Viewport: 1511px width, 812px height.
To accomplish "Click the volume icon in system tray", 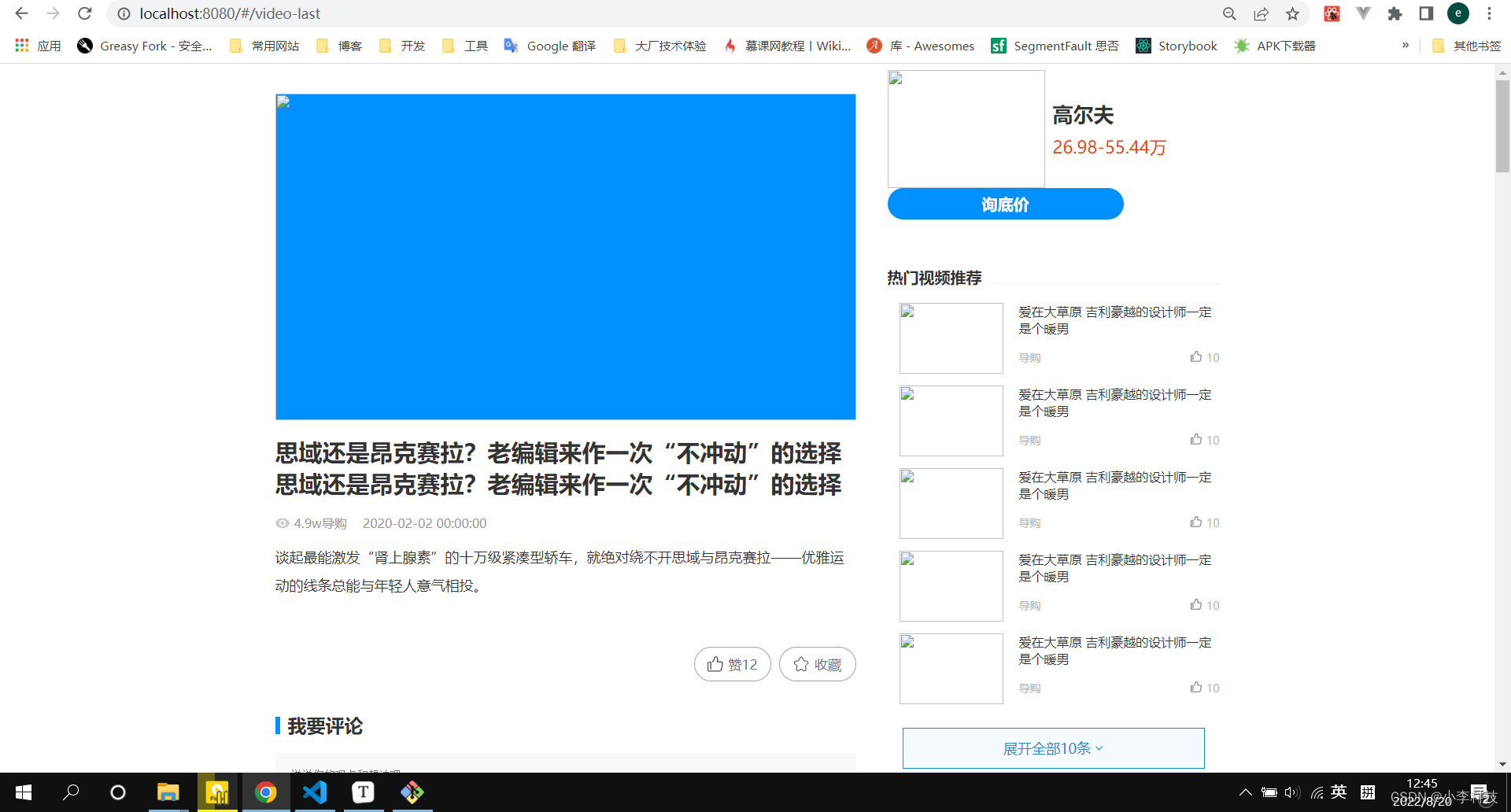I will (1291, 792).
